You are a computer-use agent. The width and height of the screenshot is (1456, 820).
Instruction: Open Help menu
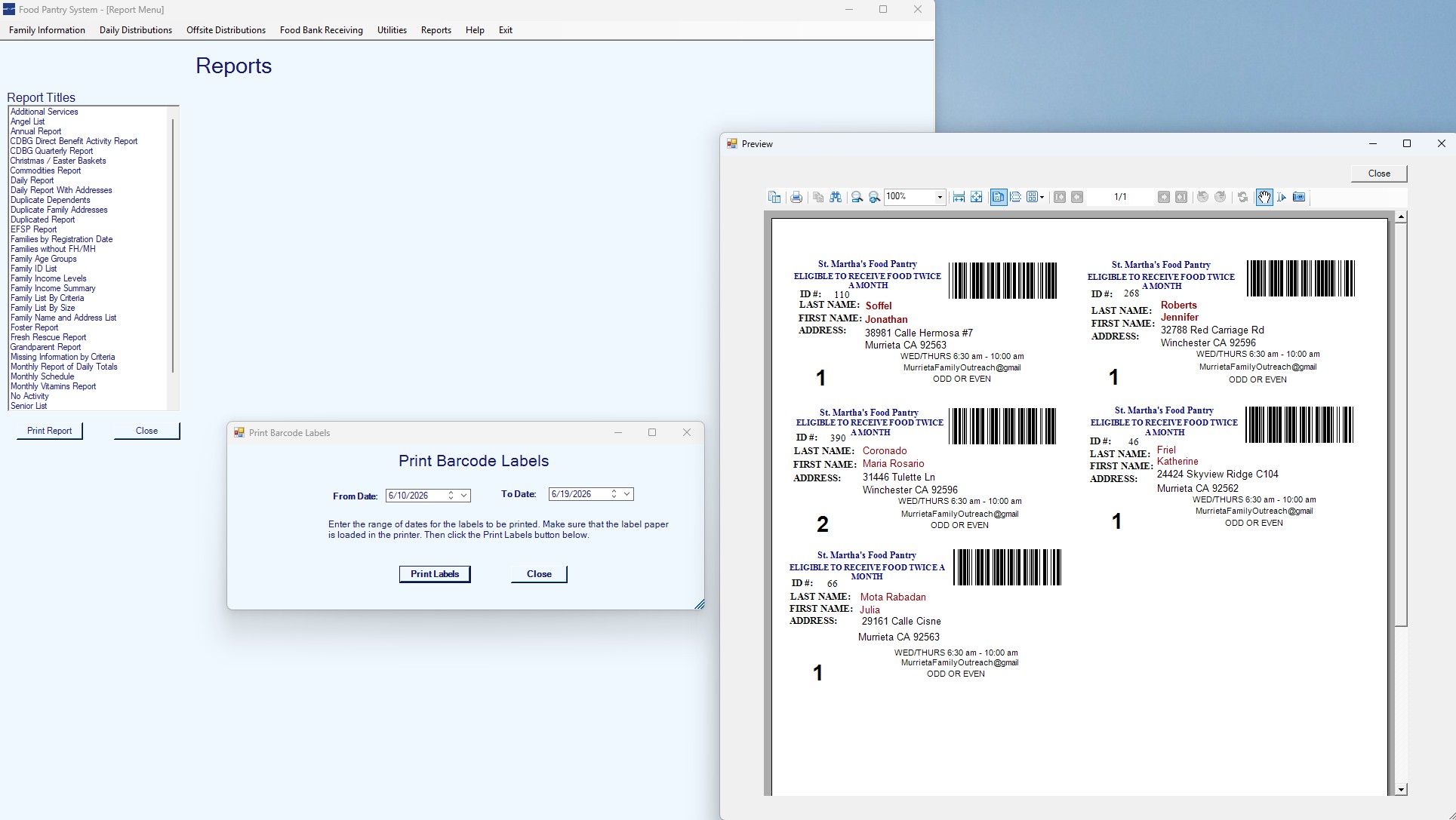point(475,30)
